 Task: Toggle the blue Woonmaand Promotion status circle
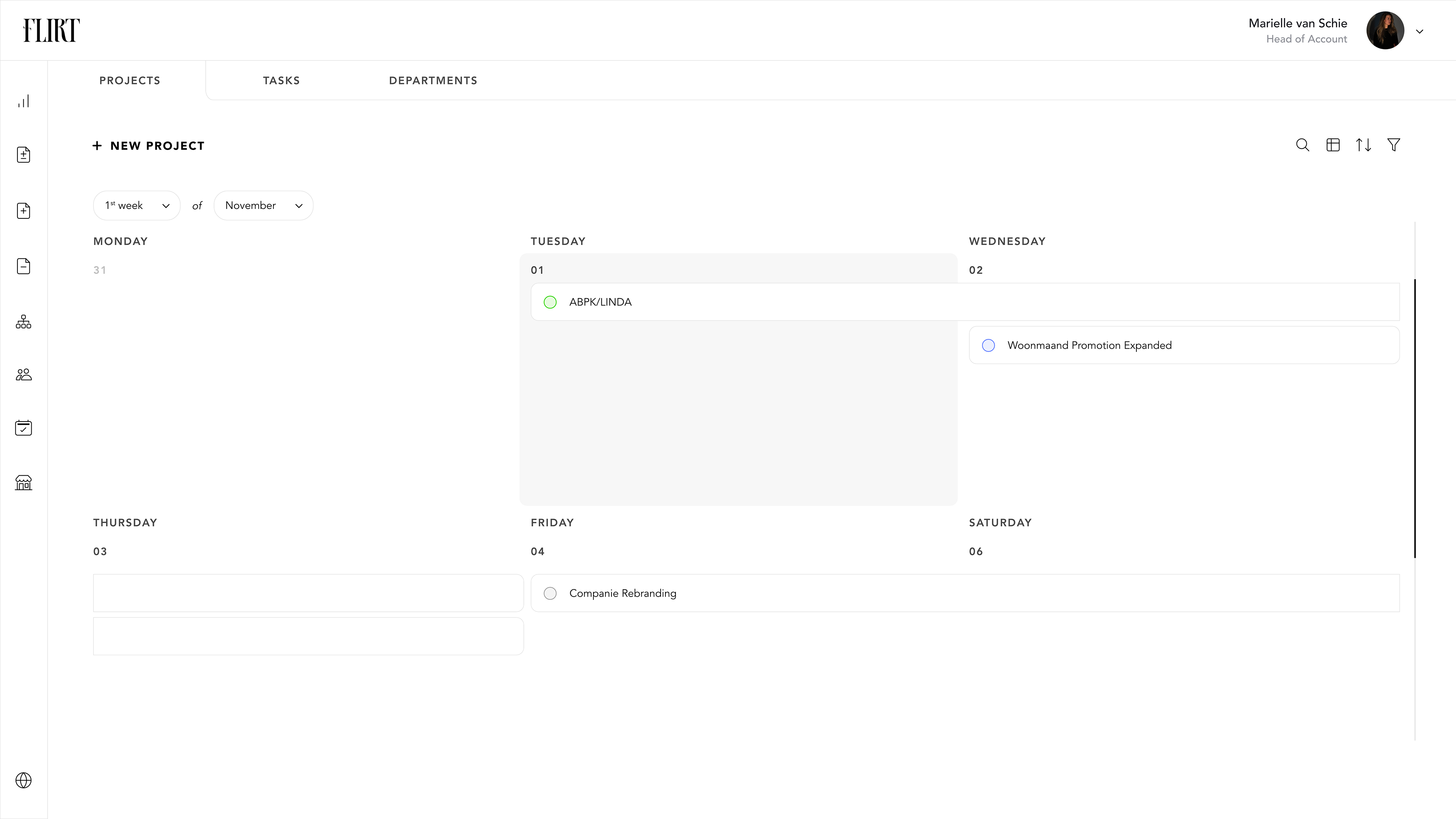988,345
